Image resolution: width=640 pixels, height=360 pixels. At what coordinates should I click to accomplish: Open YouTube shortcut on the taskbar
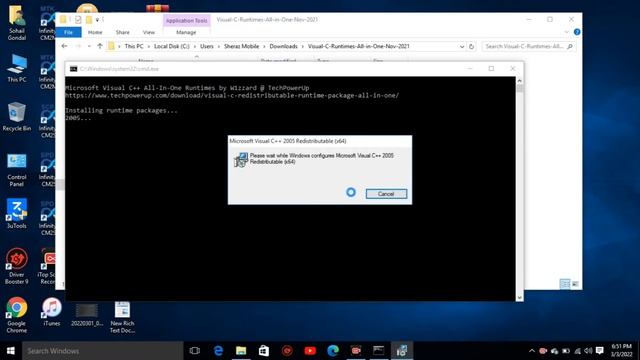click(310, 351)
